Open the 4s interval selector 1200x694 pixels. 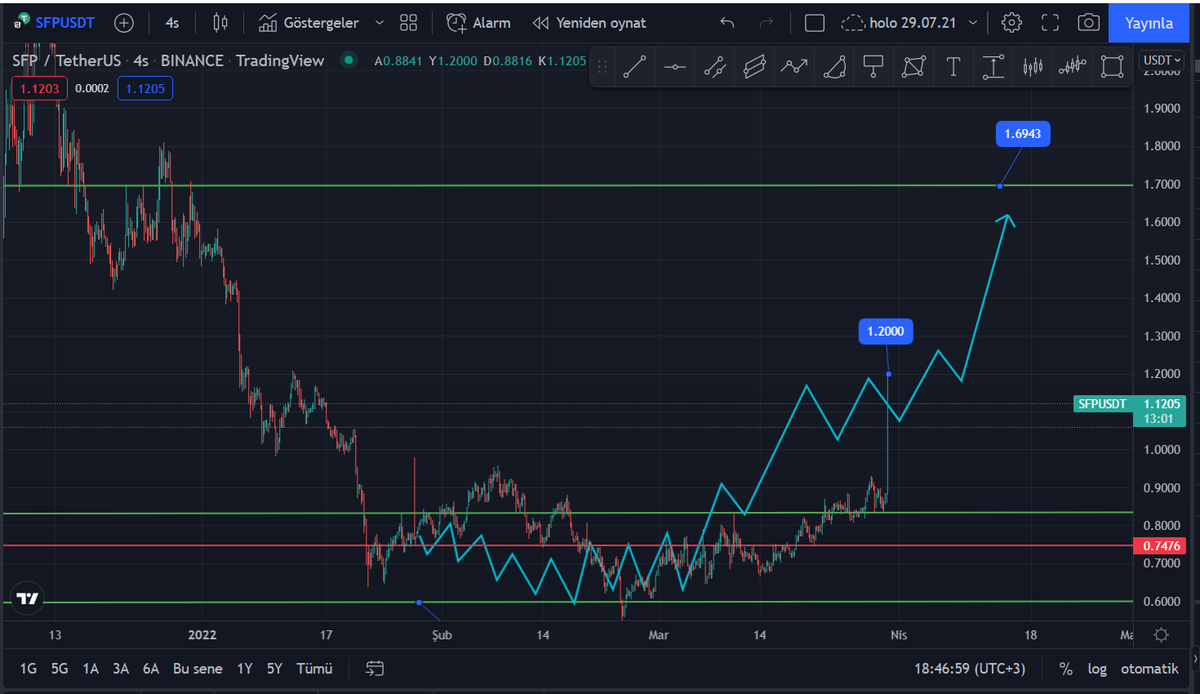173,22
